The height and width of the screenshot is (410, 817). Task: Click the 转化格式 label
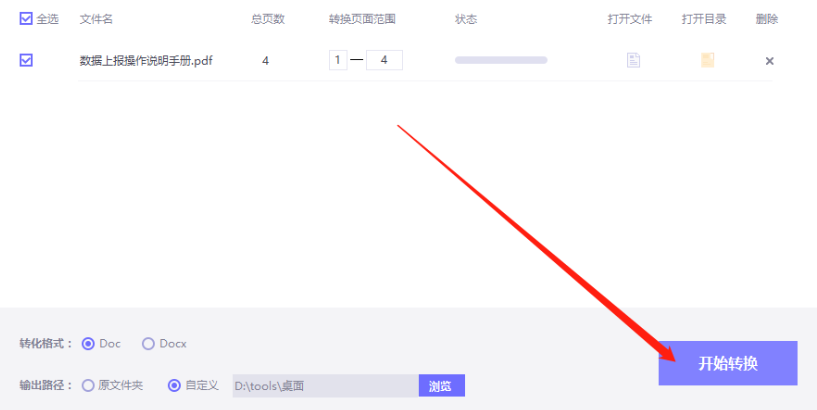46,344
